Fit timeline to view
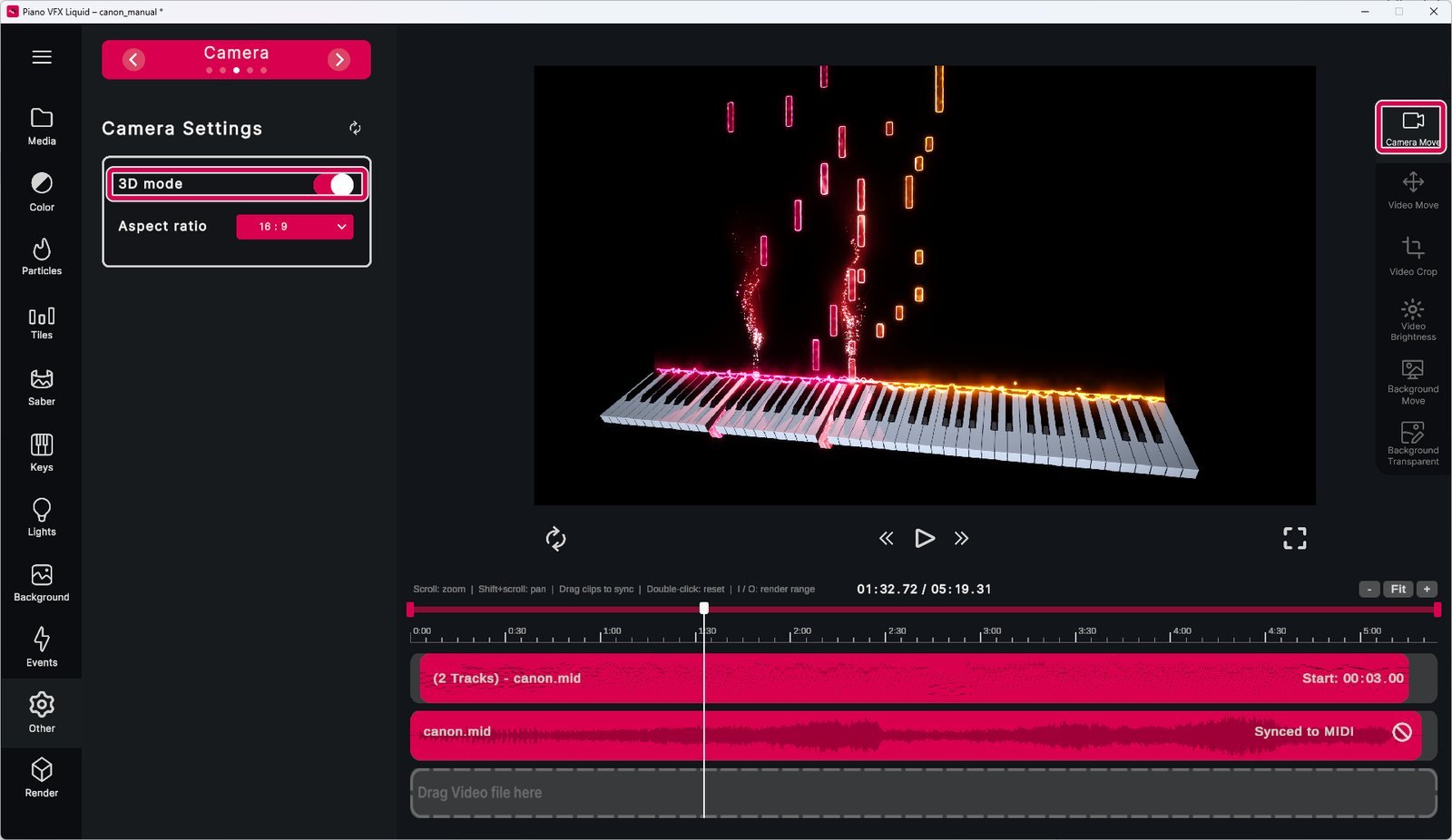This screenshot has height=840, width=1452. tap(1398, 590)
